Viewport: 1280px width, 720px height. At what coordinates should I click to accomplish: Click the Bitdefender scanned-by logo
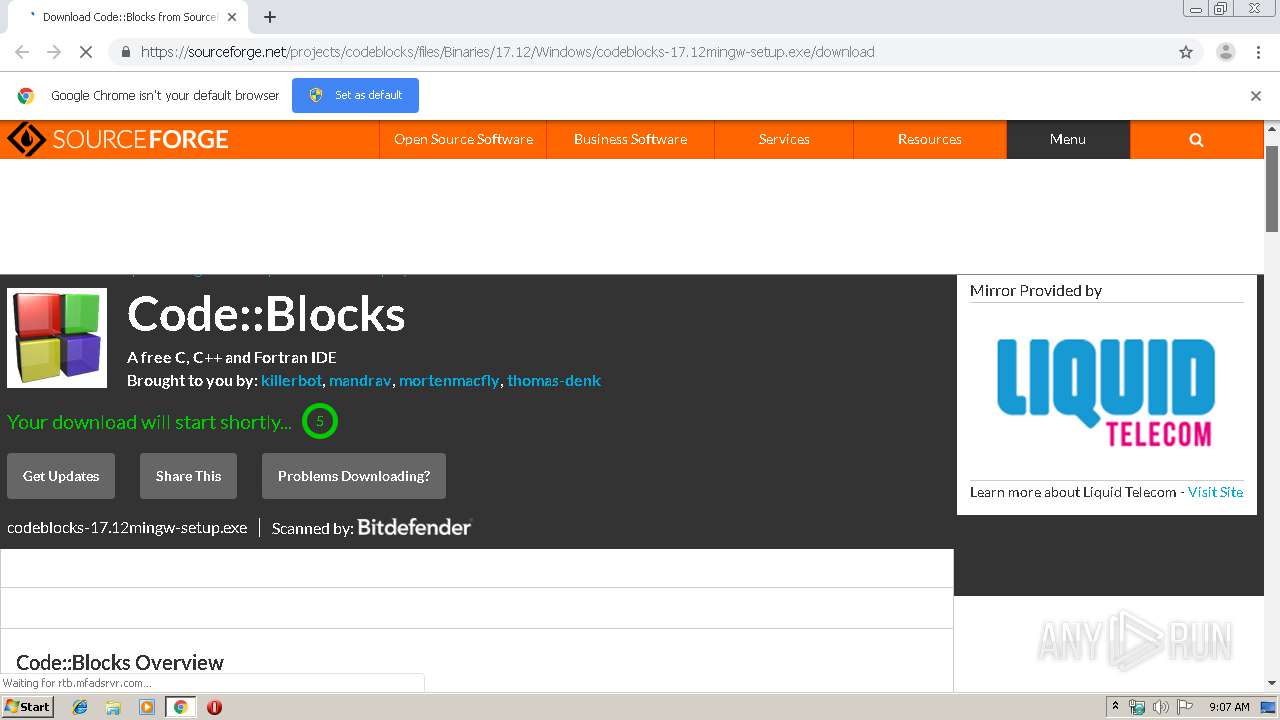pyautogui.click(x=414, y=527)
